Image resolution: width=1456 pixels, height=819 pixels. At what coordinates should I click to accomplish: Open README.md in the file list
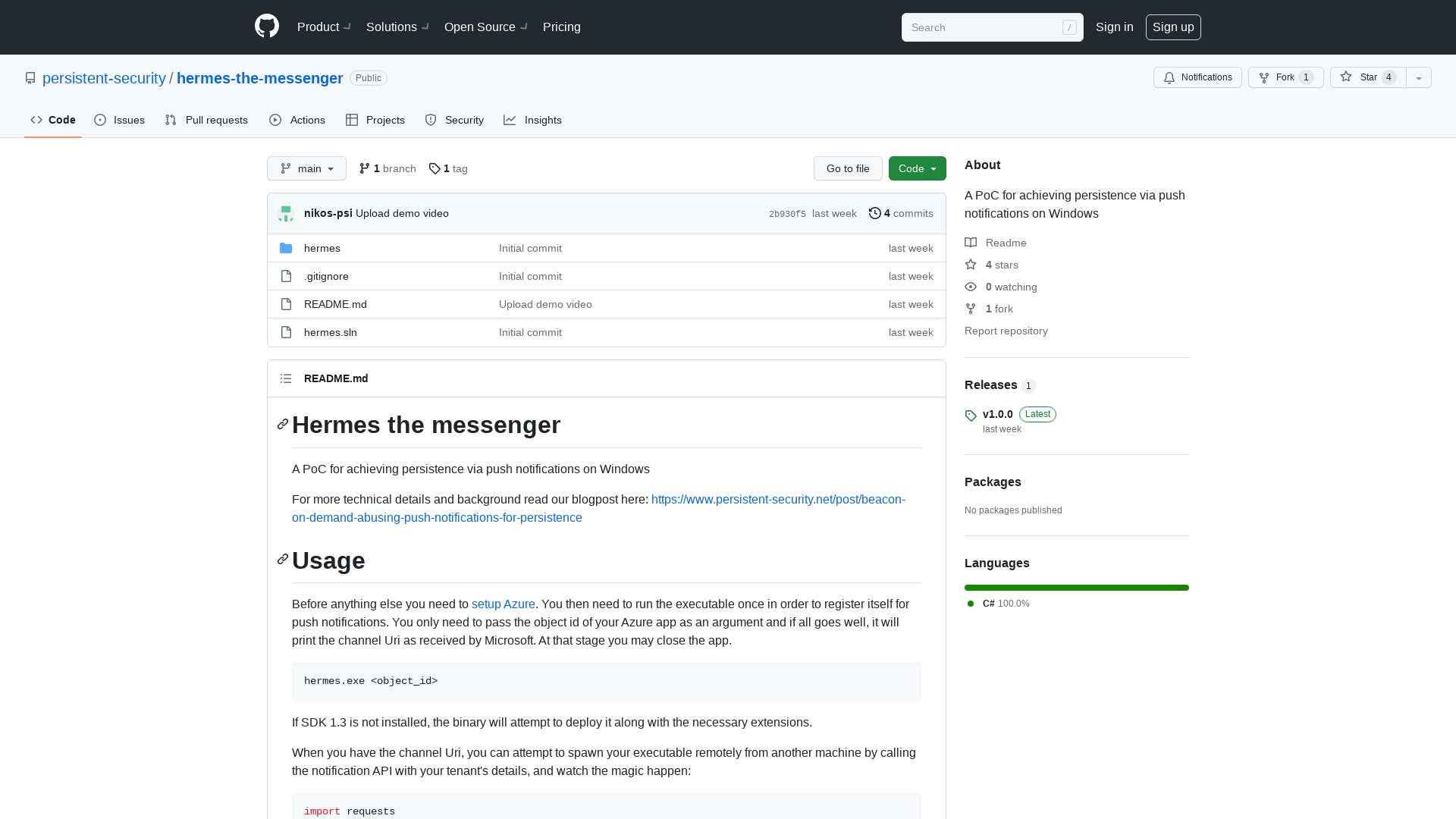(x=335, y=304)
